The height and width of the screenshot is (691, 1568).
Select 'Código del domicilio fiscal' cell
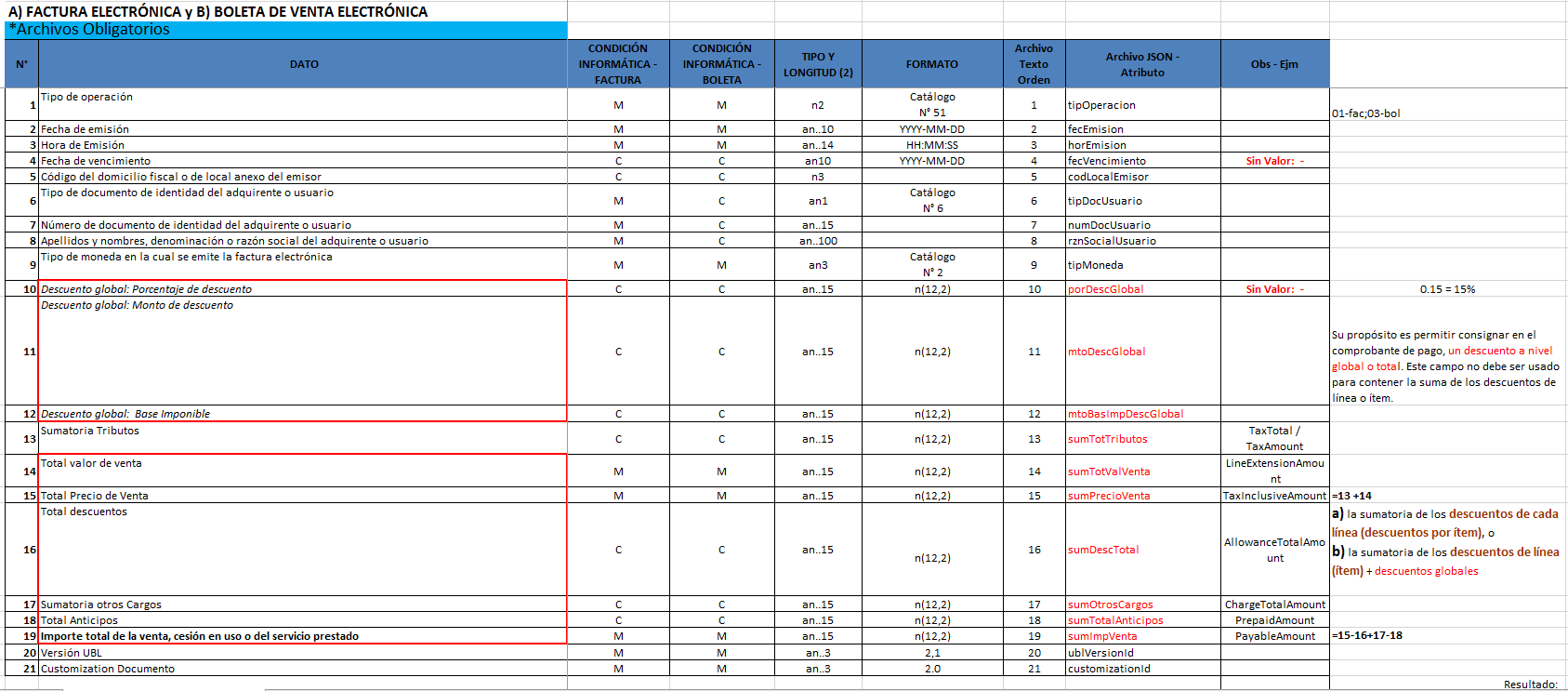point(303,177)
